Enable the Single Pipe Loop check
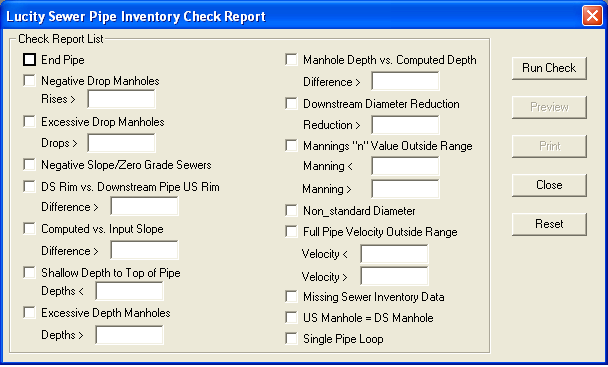 291,338
